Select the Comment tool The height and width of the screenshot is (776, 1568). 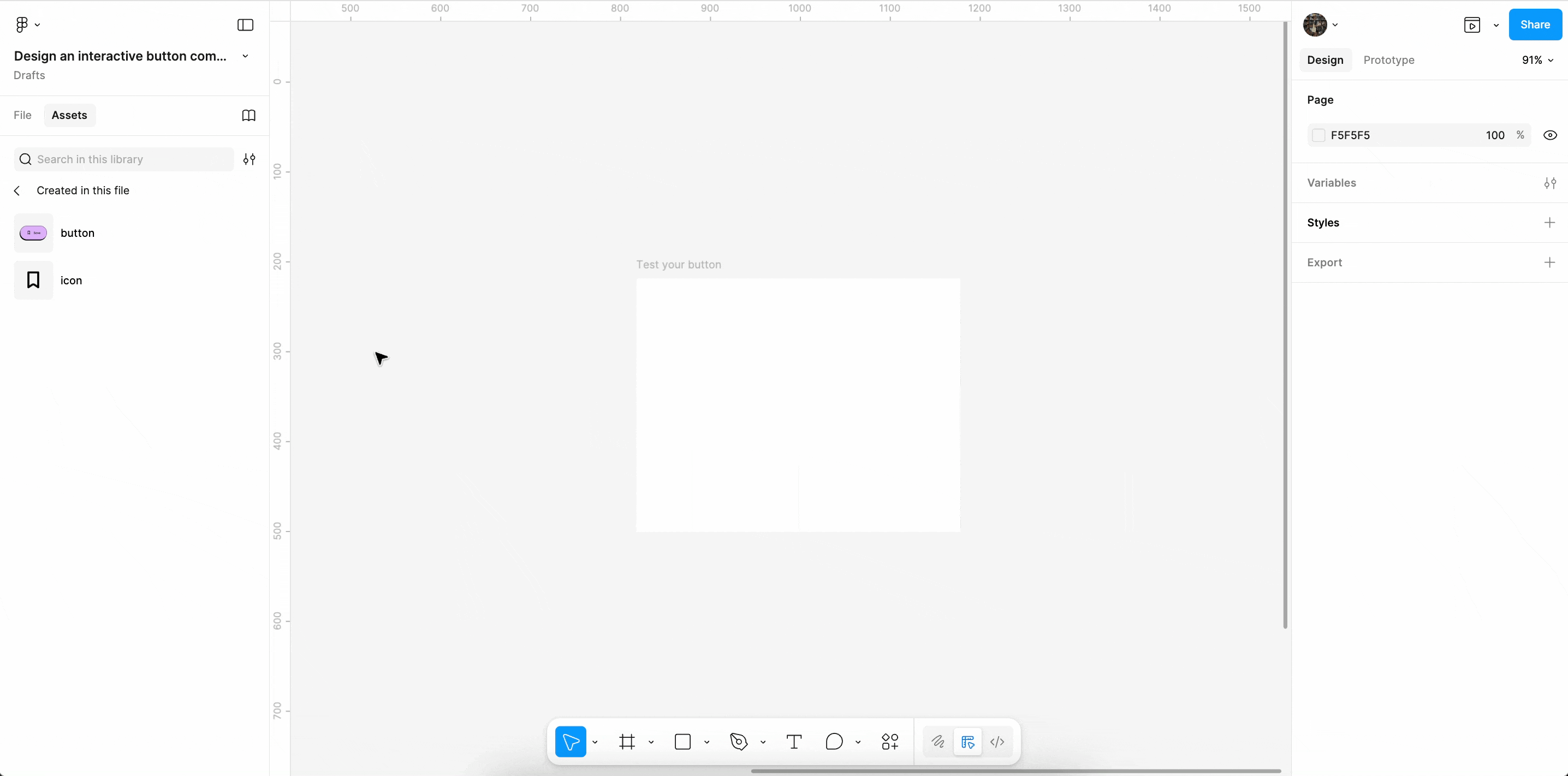pyautogui.click(x=834, y=742)
